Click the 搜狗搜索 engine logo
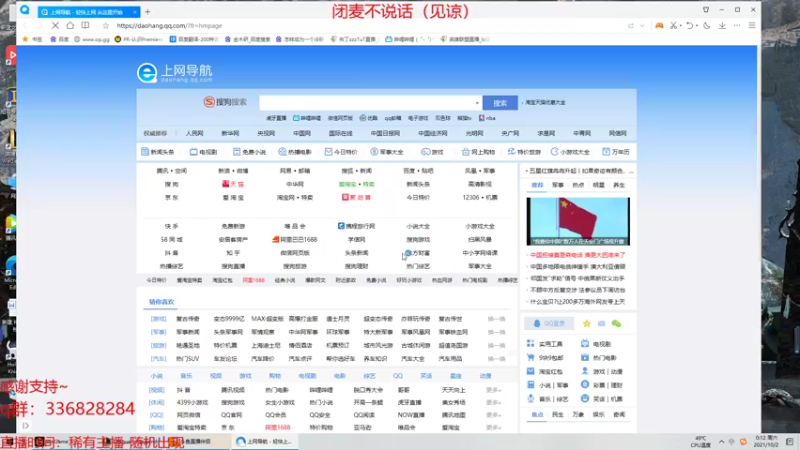This screenshot has width=800, height=450. (x=225, y=102)
